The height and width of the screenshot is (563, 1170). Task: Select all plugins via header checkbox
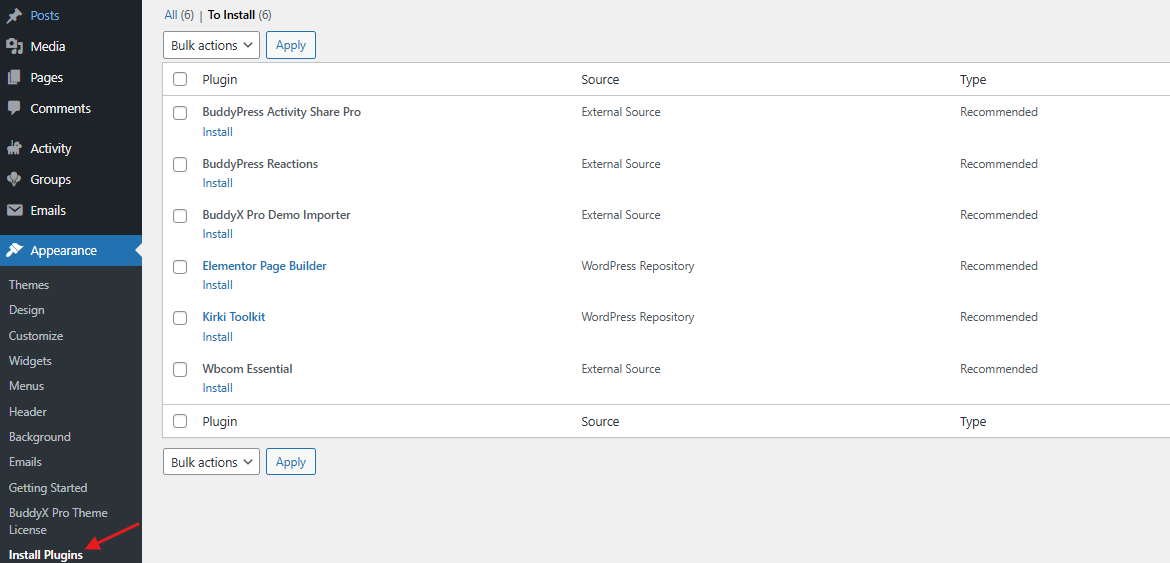click(x=180, y=79)
